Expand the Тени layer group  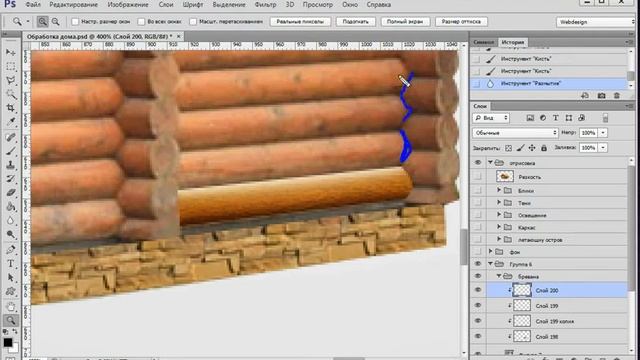click(499, 203)
